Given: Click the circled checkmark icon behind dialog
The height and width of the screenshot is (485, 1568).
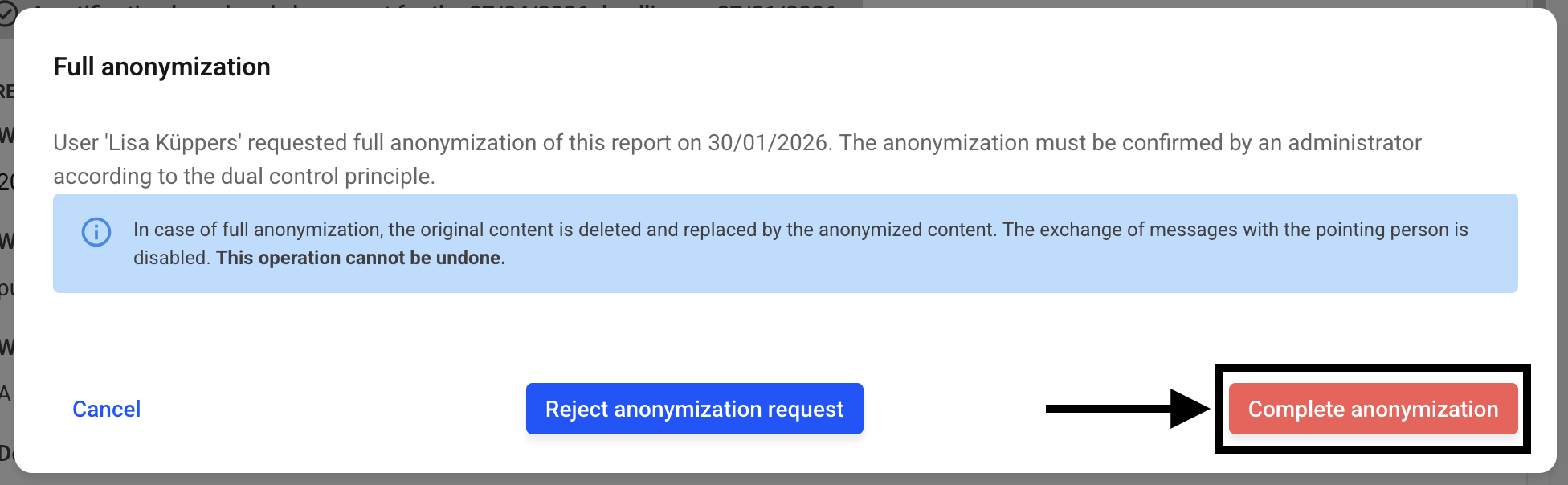Looking at the screenshot, I should (x=6, y=14).
